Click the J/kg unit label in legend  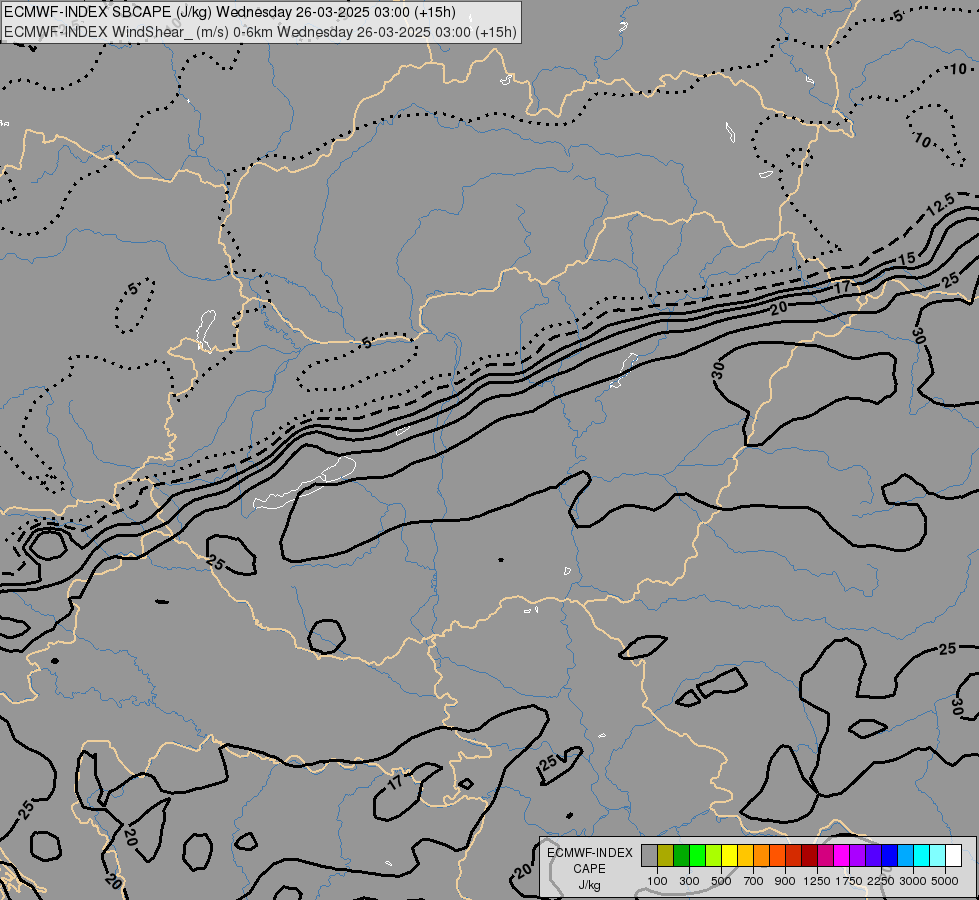click(x=589, y=886)
